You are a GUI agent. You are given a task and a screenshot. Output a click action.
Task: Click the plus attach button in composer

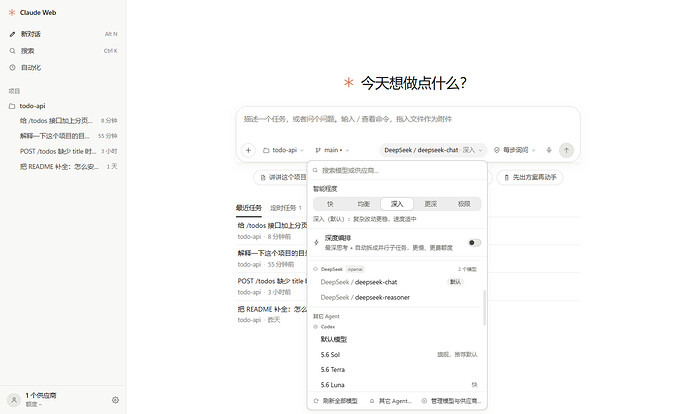pos(248,150)
